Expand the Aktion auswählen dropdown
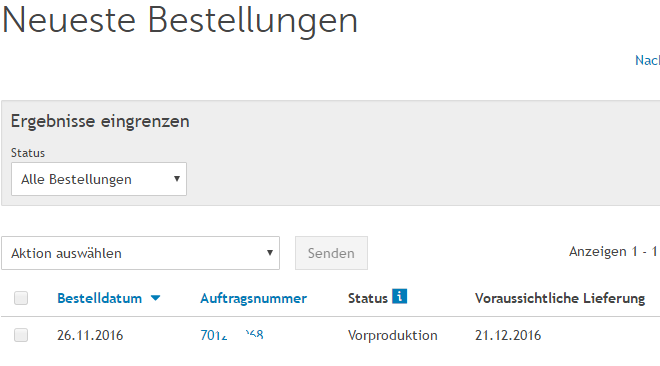Screen dimensions: 660x366 pos(141,253)
